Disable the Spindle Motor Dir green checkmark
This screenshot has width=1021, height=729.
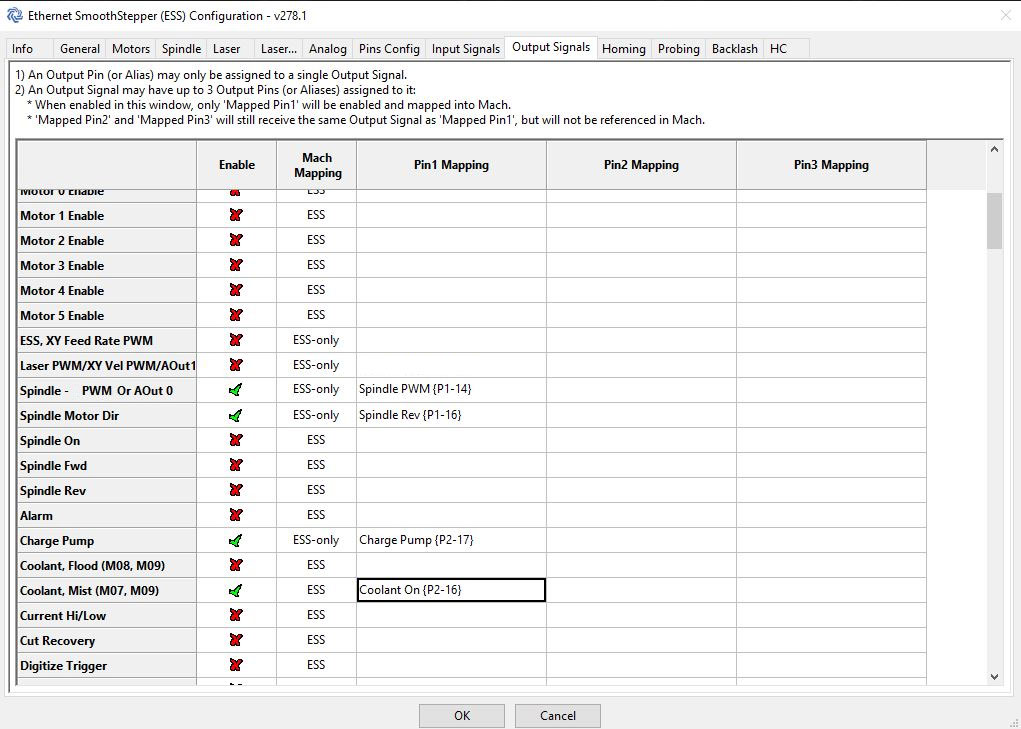point(236,415)
